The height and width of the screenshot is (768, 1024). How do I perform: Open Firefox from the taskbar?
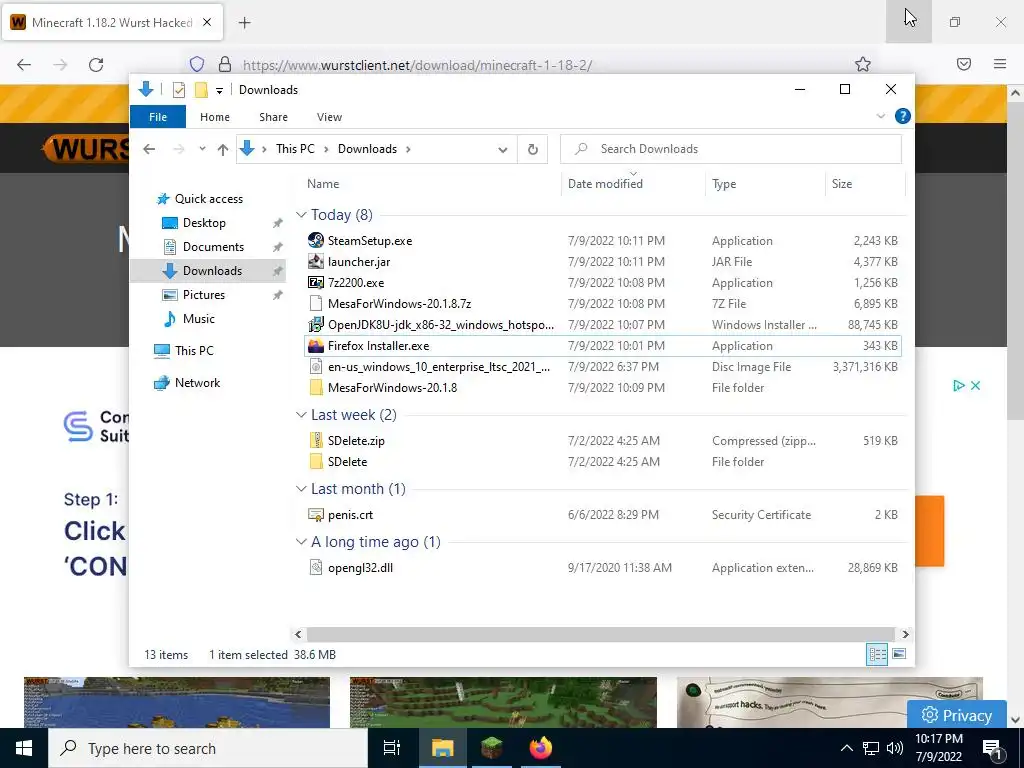pyautogui.click(x=541, y=748)
